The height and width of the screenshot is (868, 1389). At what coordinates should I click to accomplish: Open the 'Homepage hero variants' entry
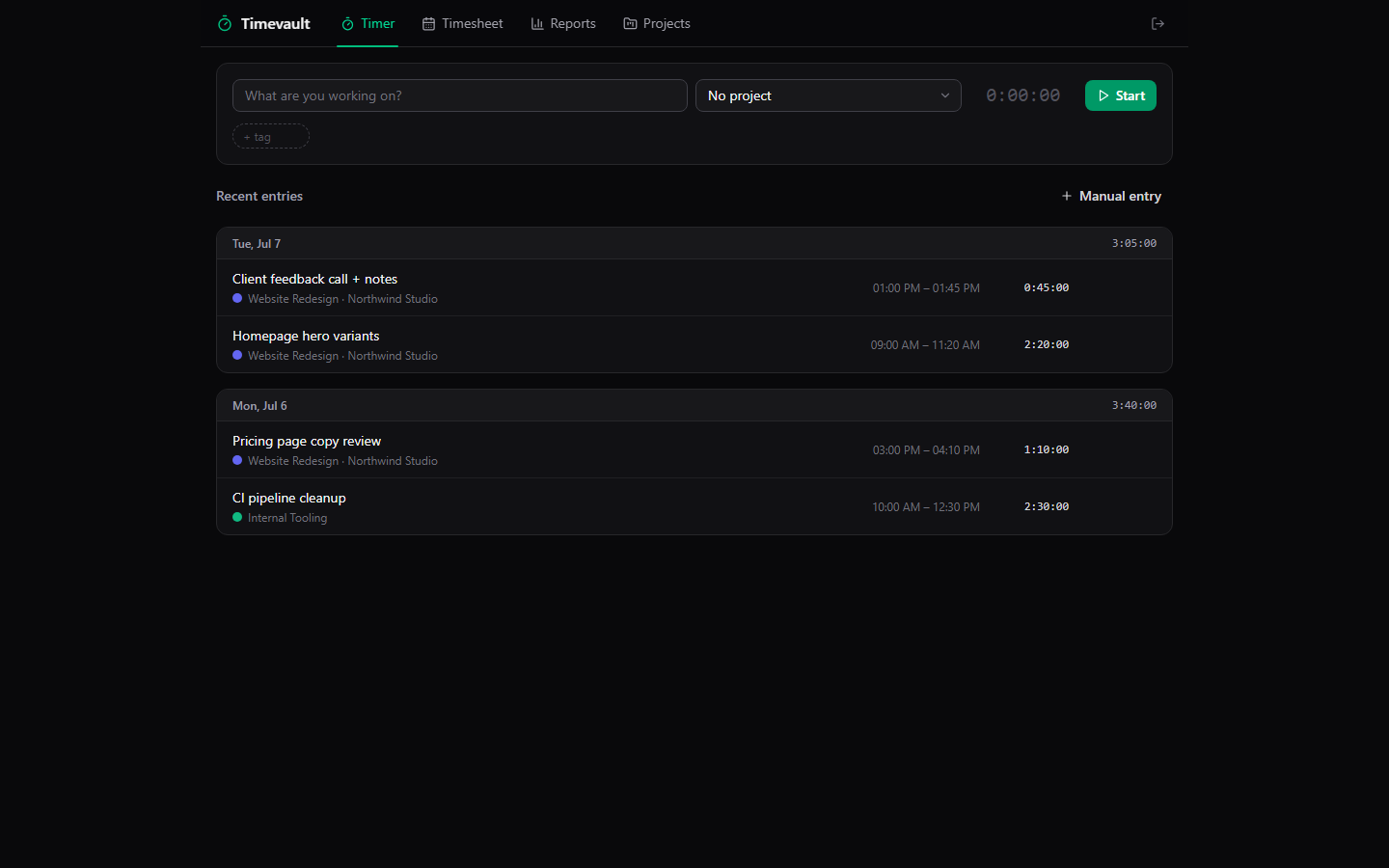pos(694,344)
